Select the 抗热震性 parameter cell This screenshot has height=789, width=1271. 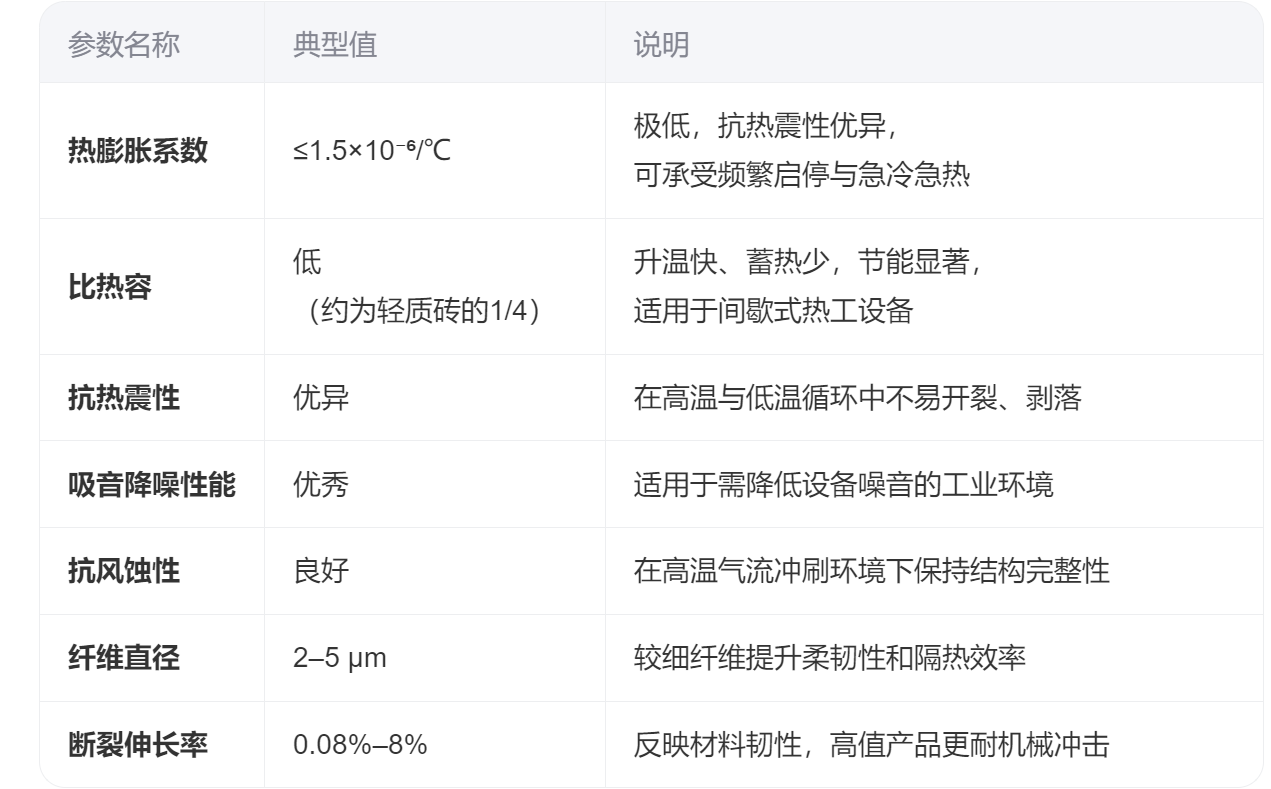pos(124,398)
